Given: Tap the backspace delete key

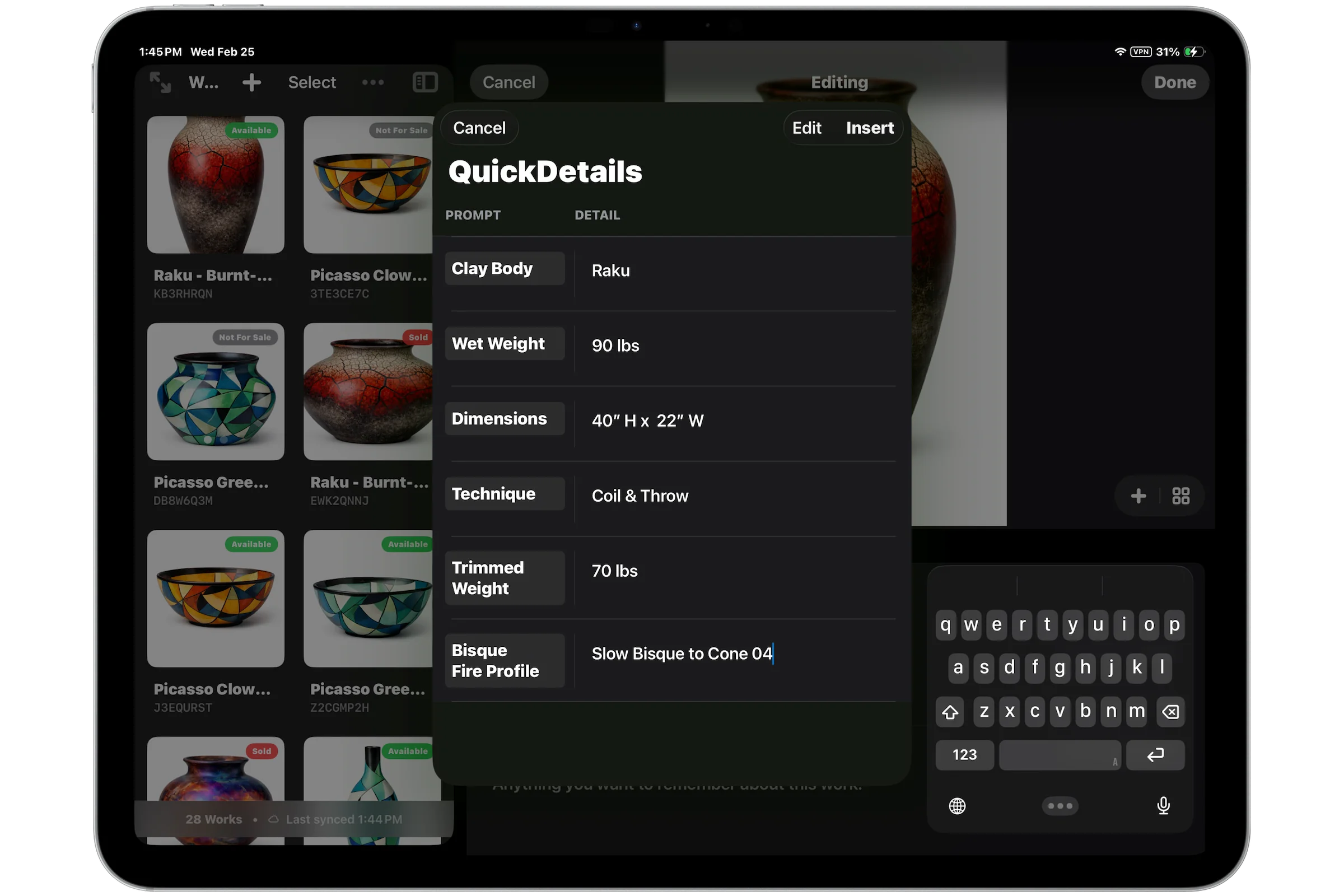Looking at the screenshot, I should click(x=1170, y=712).
